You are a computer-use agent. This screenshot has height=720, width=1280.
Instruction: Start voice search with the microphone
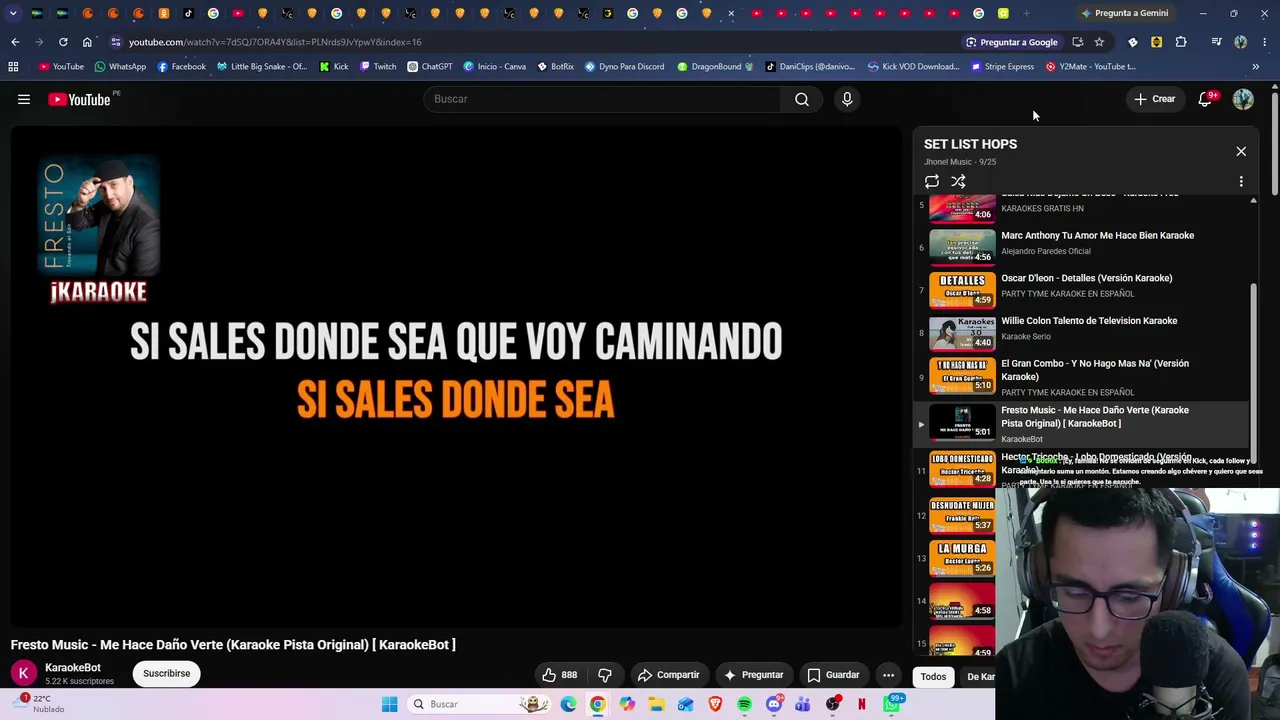tap(847, 99)
